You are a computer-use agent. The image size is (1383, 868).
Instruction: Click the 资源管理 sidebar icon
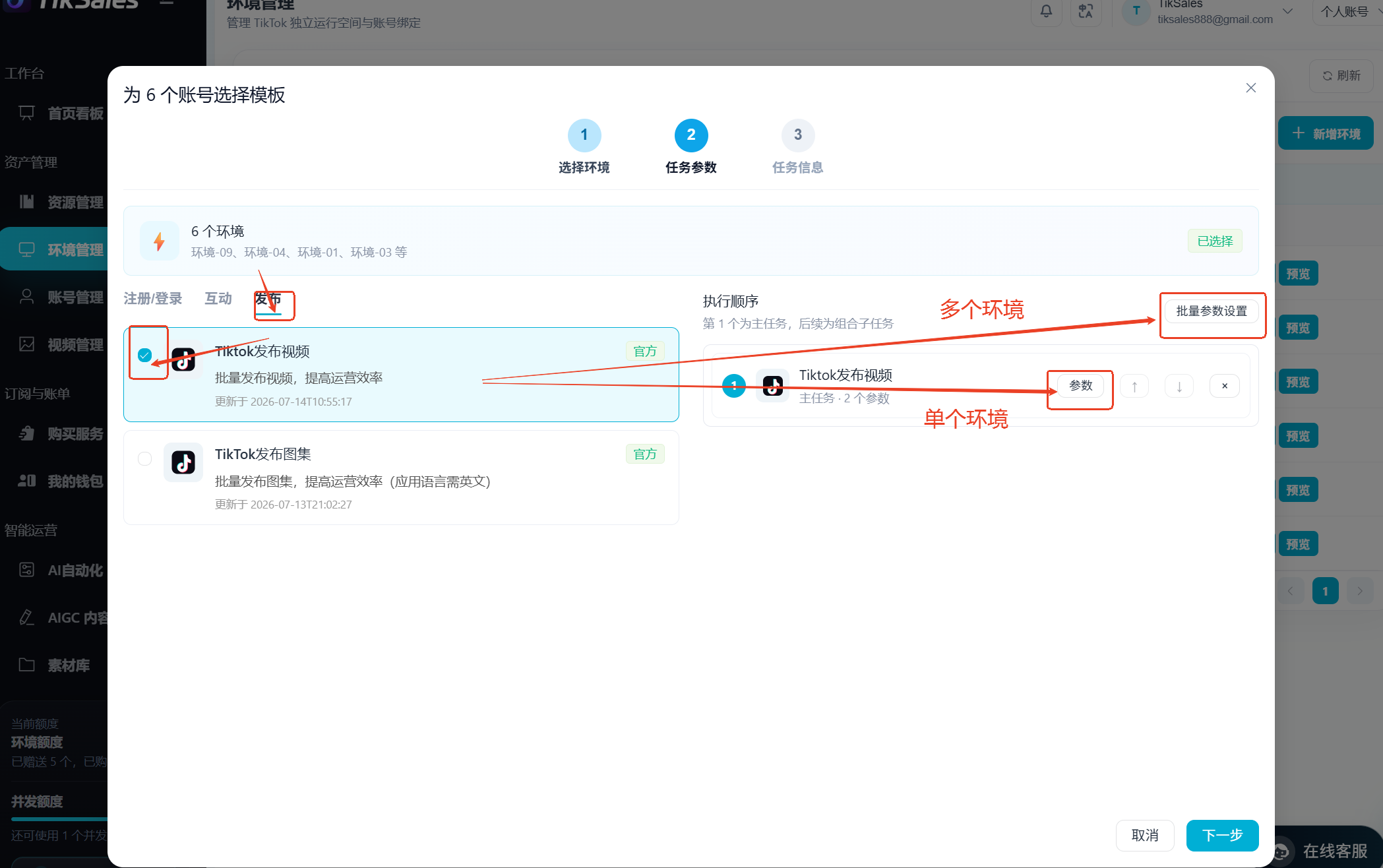click(x=26, y=202)
